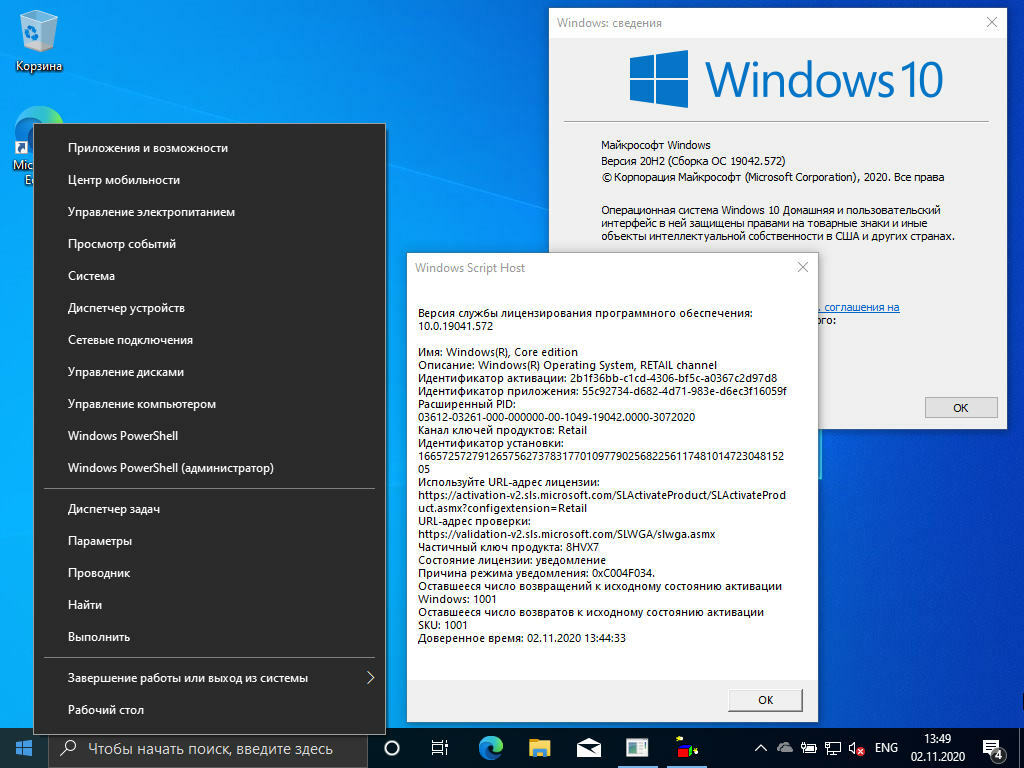
Task: Open the notification center icon
Action: coord(992,749)
